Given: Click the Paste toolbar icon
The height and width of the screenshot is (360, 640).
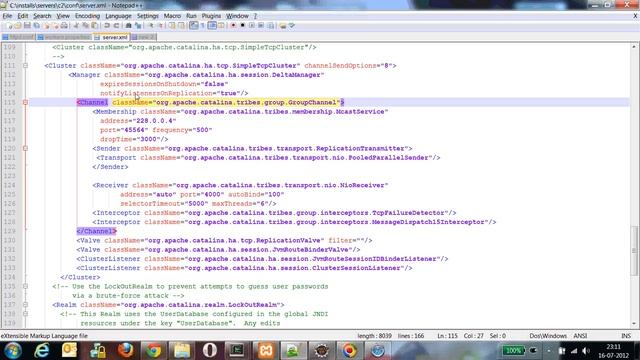Looking at the screenshot, I should (94, 25).
